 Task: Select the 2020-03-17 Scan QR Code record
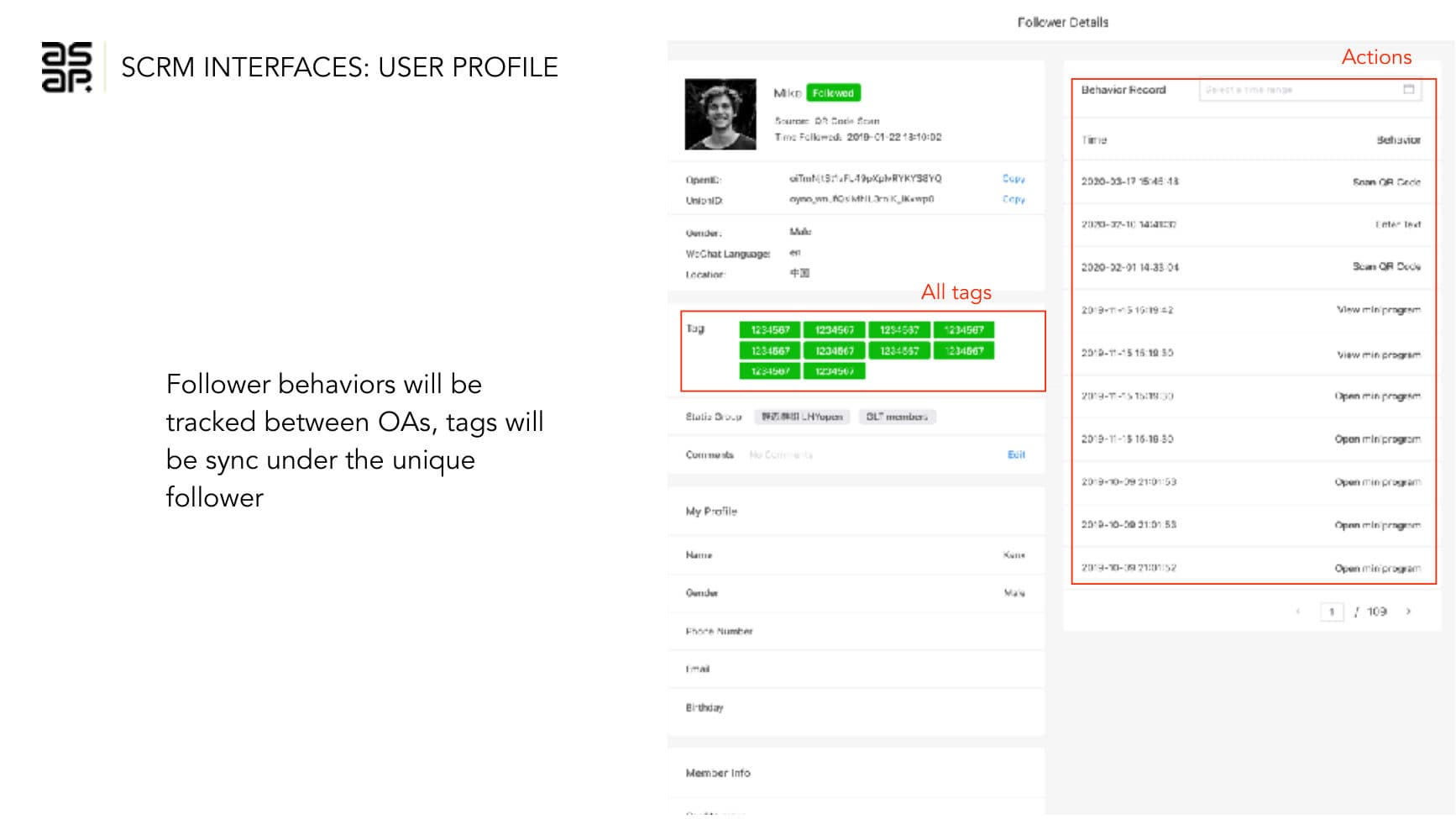[1251, 181]
